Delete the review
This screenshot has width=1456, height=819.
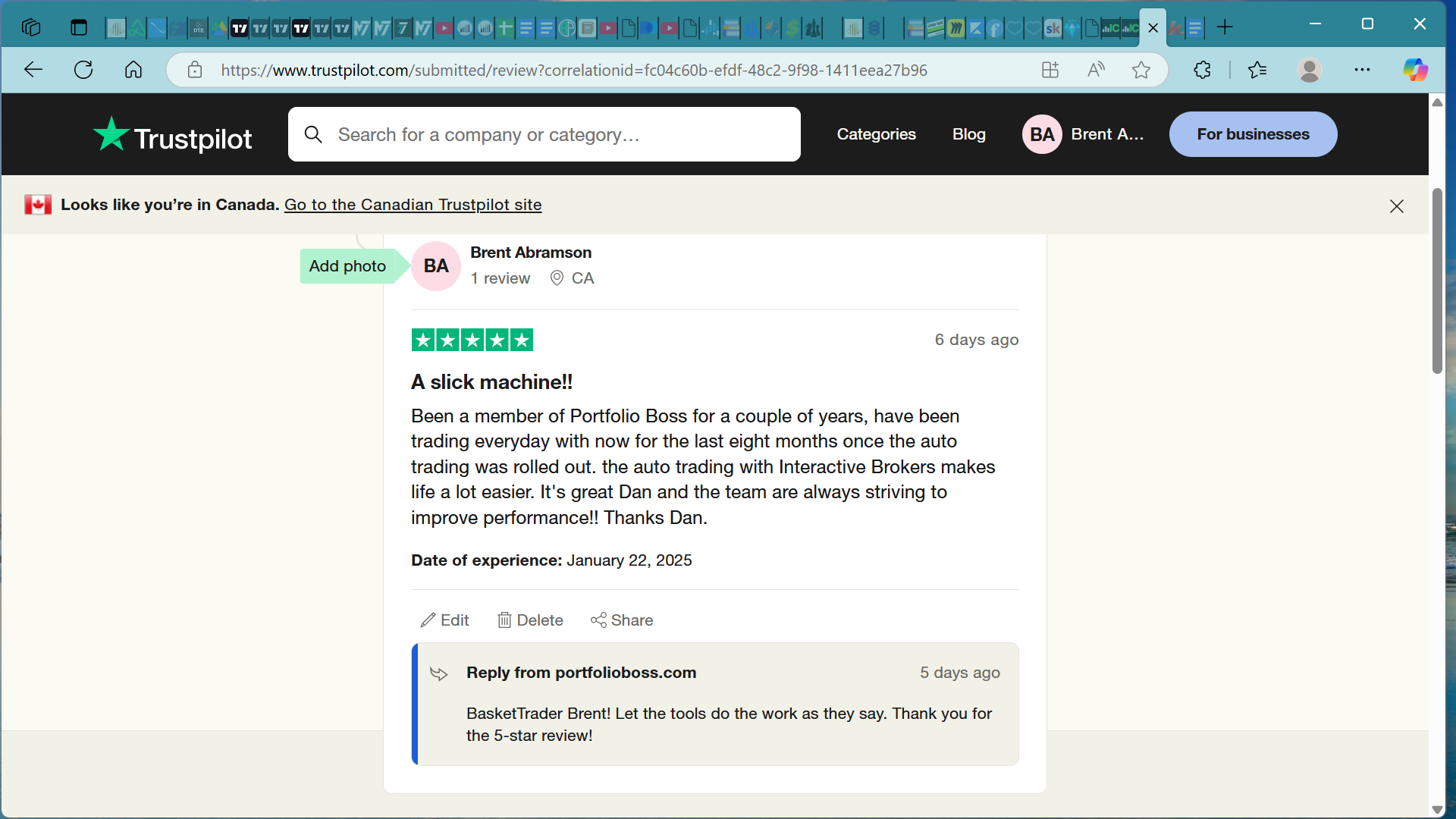tap(530, 620)
